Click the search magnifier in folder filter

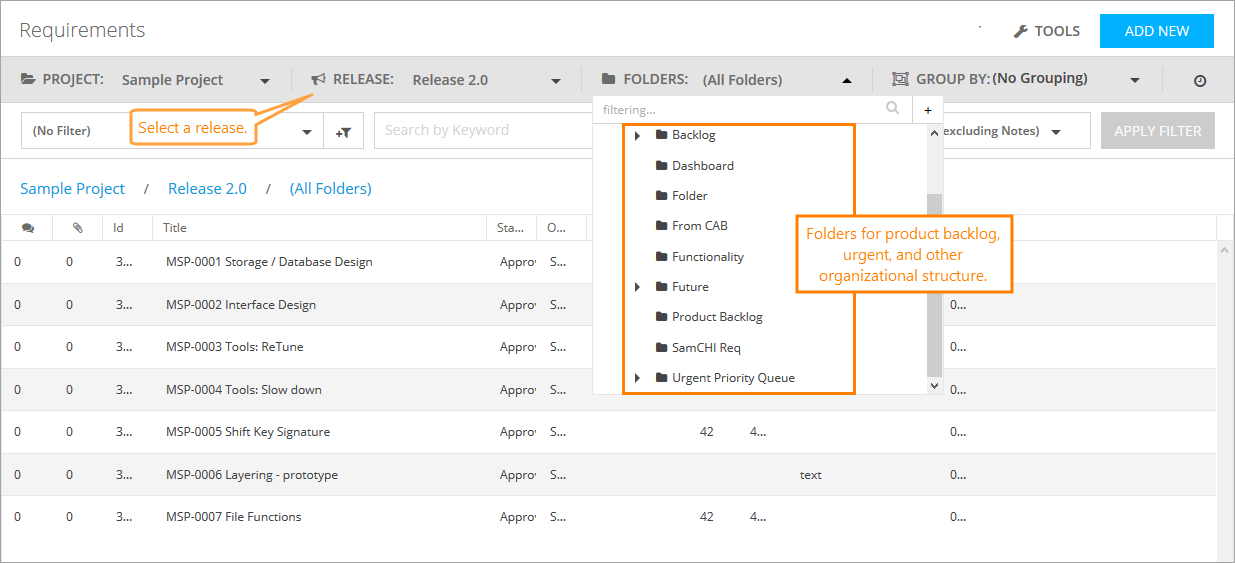click(892, 109)
